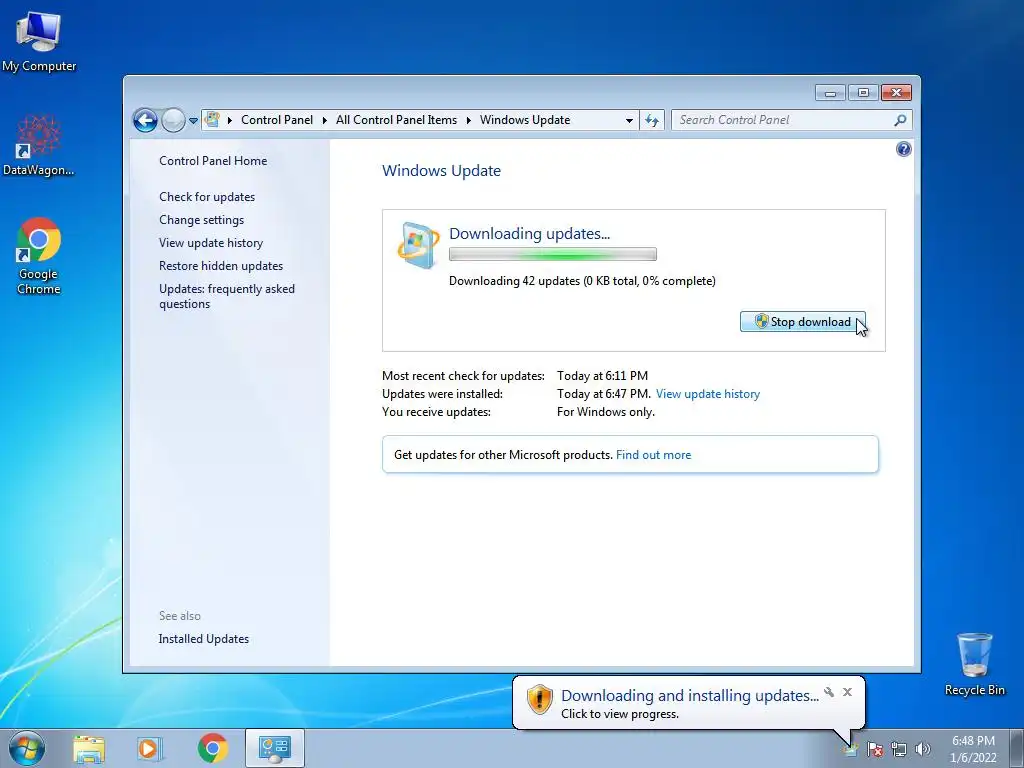
Task: Click Find out more link
Action: click(x=653, y=455)
